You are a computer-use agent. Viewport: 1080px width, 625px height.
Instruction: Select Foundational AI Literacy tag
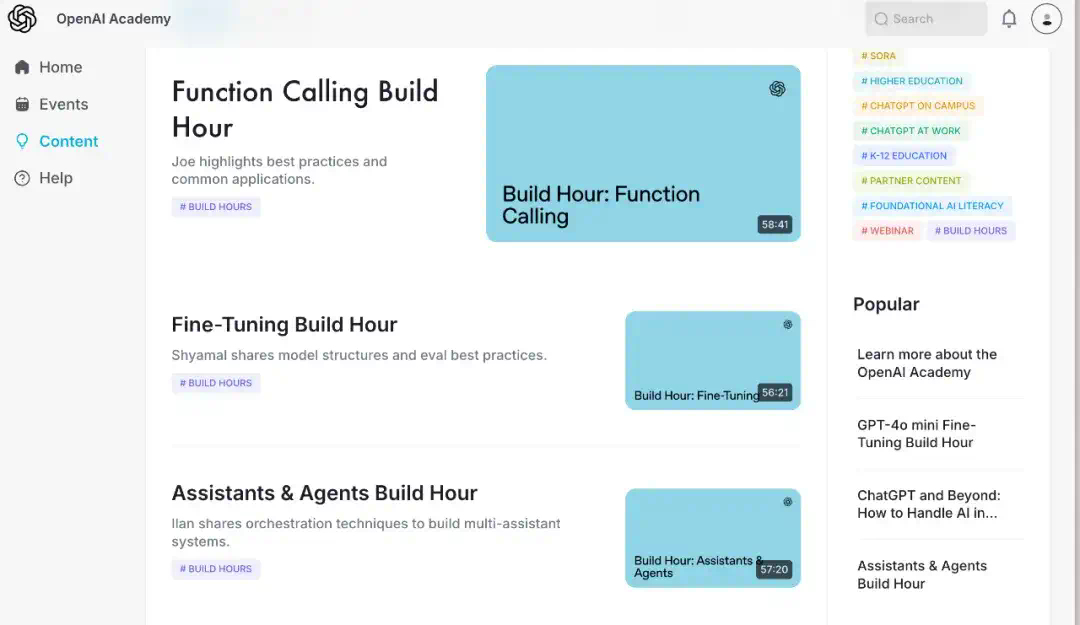(932, 205)
